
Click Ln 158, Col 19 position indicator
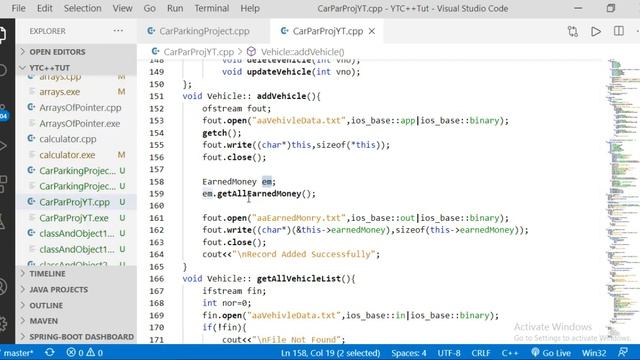(x=330, y=353)
